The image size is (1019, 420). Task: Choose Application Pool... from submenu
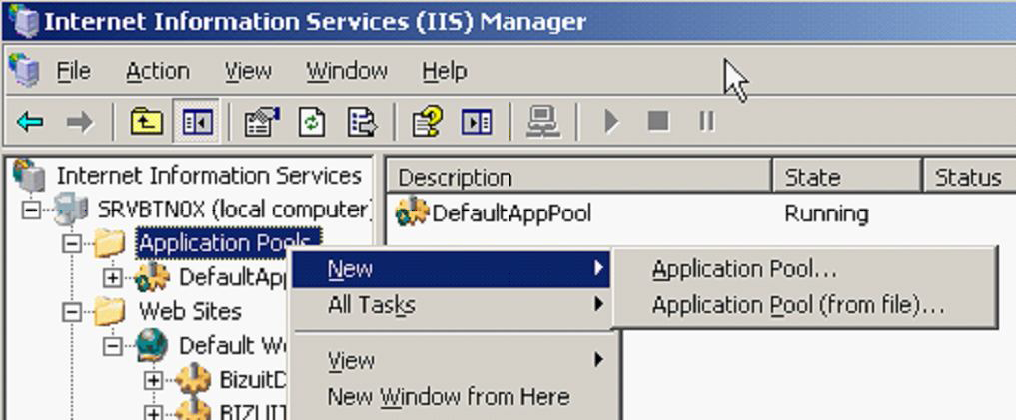(804, 269)
